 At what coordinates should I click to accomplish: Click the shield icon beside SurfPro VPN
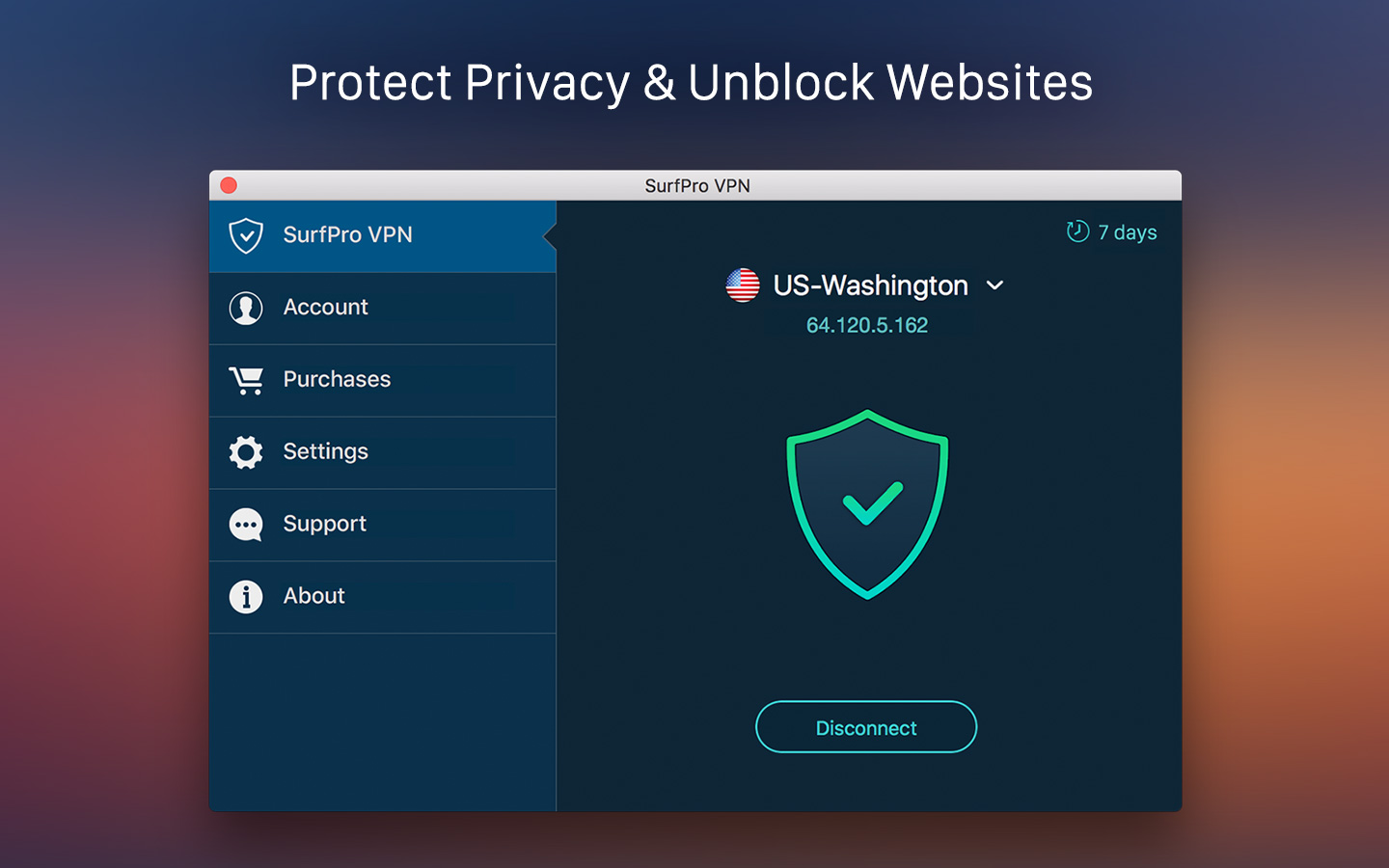pos(246,235)
